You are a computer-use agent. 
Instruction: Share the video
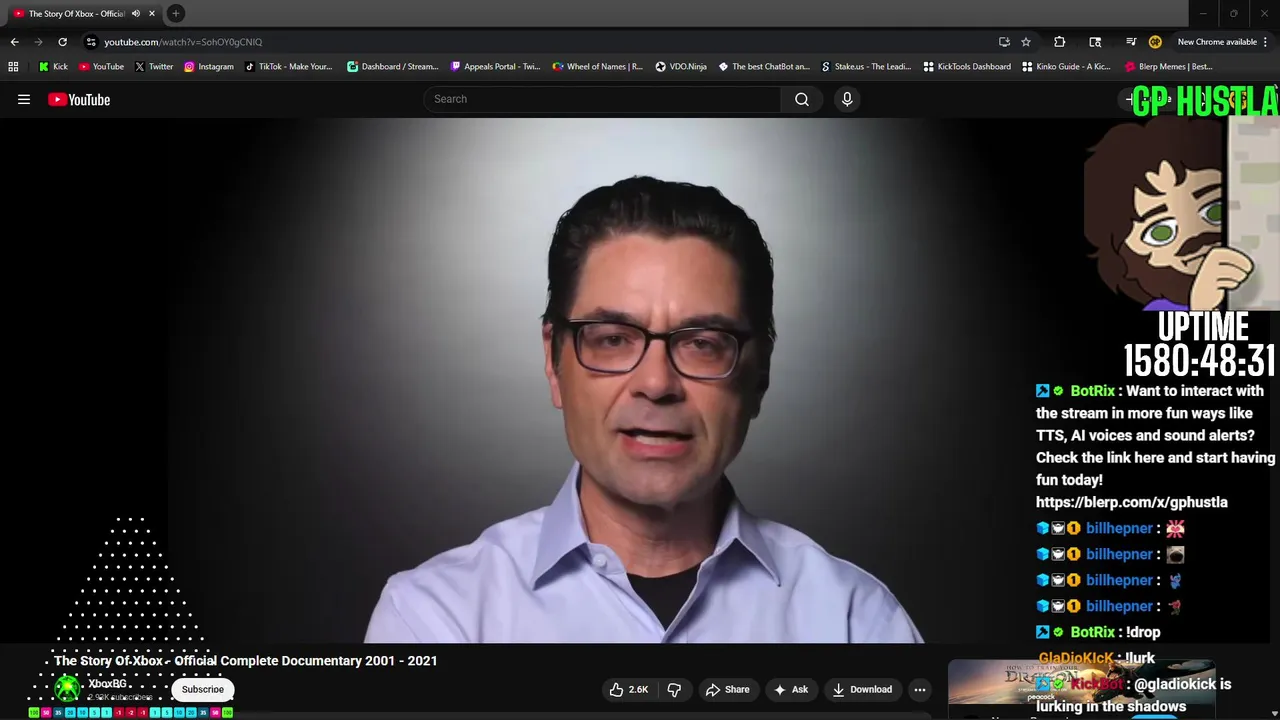[x=727, y=689]
